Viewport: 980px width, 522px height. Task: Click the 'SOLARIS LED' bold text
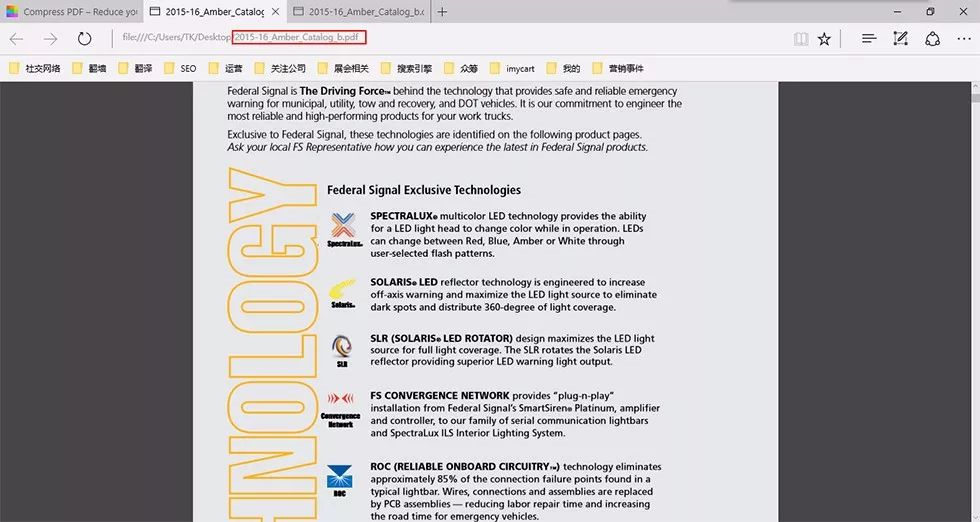coord(404,282)
